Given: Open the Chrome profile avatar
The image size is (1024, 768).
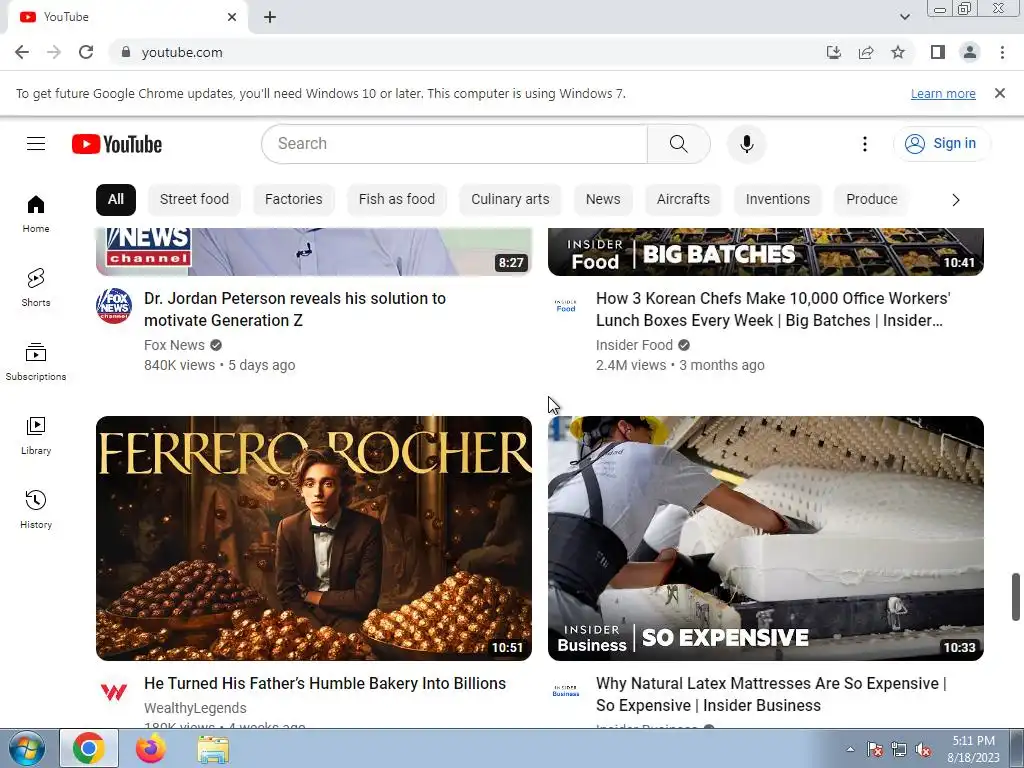Looking at the screenshot, I should click(x=970, y=52).
